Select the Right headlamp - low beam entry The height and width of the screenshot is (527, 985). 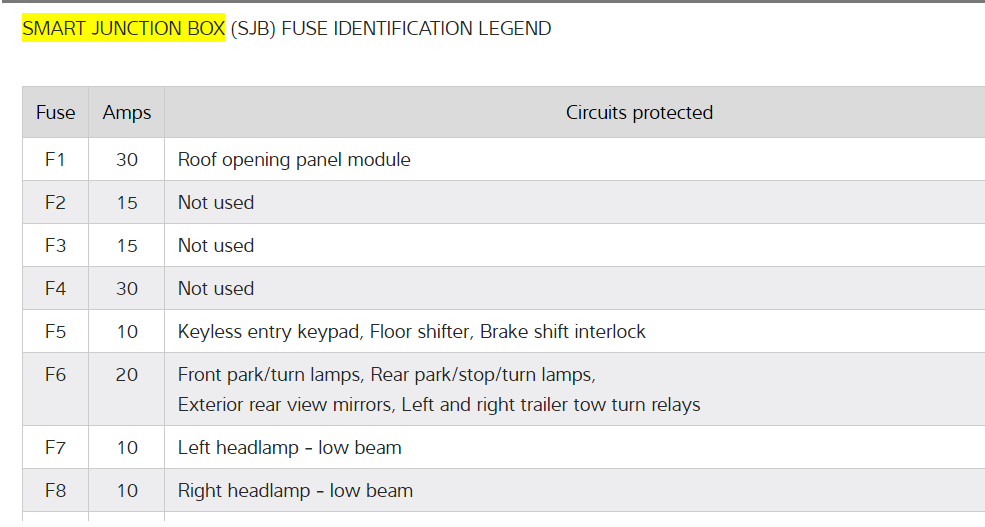click(295, 491)
